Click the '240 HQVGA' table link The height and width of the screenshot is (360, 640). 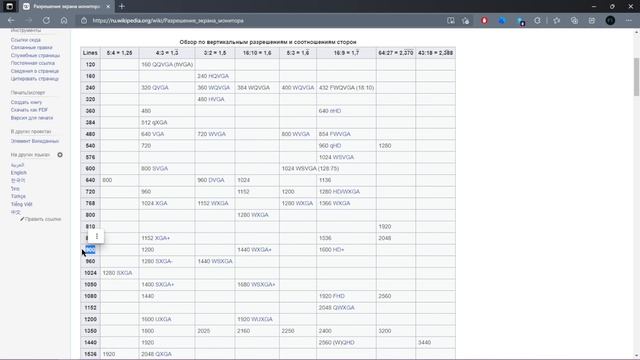pyautogui.click(x=213, y=76)
